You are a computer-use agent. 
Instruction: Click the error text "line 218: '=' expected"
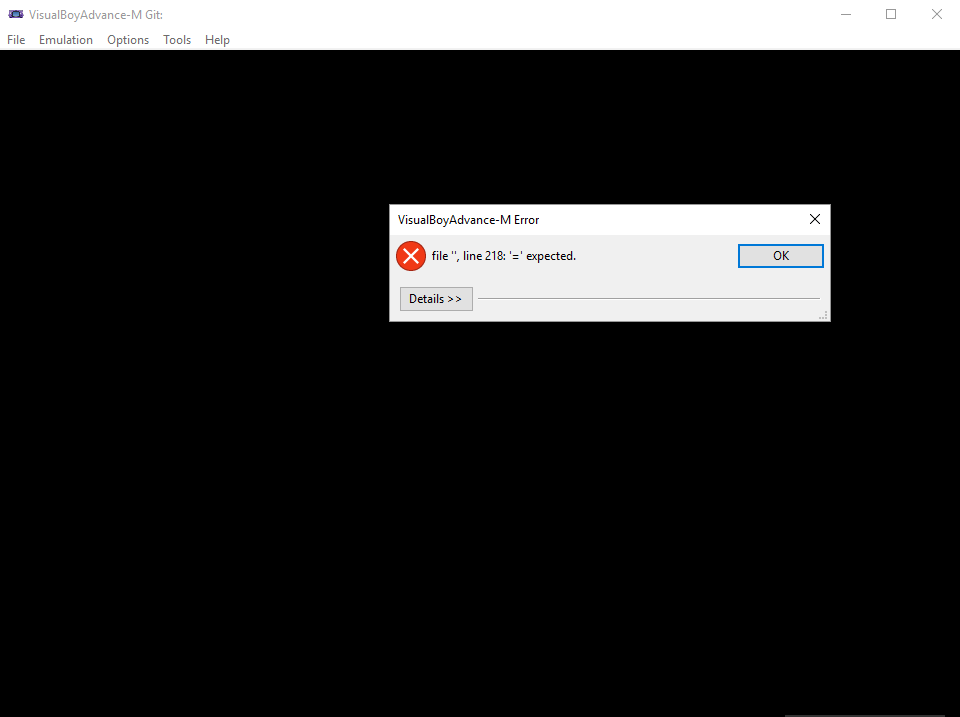tap(519, 256)
